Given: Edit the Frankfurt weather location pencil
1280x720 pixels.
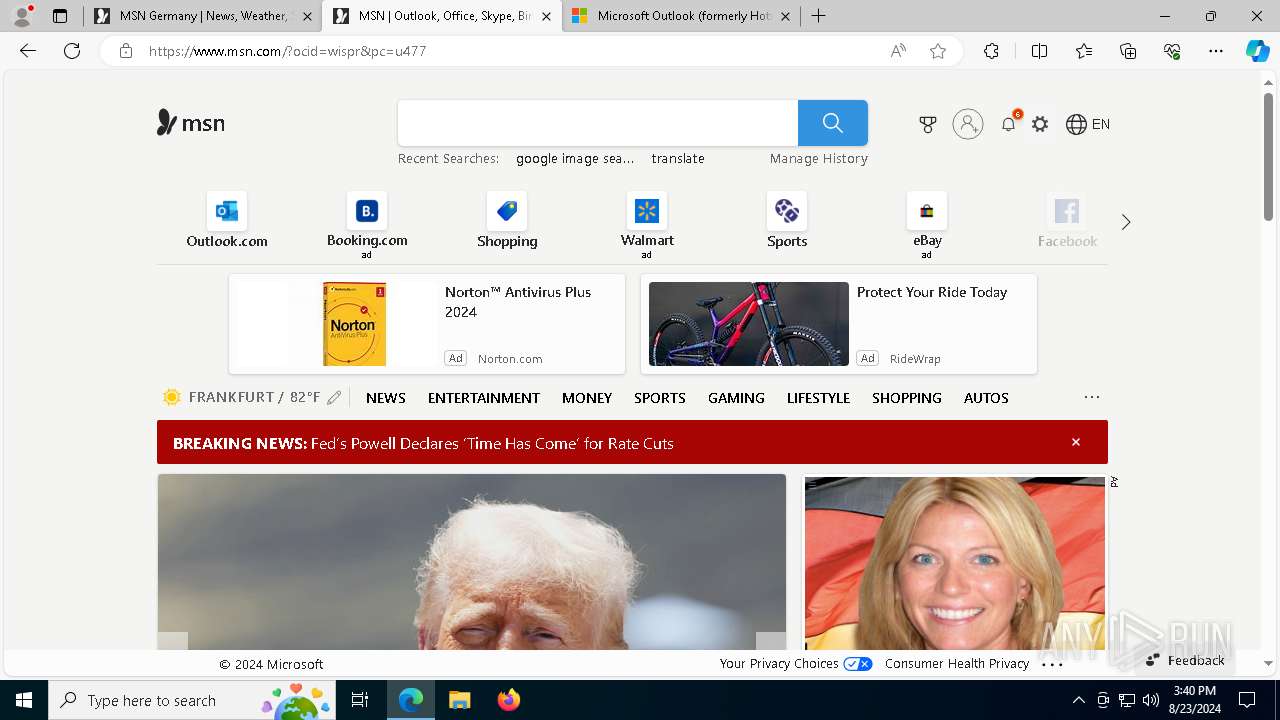Looking at the screenshot, I should click(x=334, y=398).
